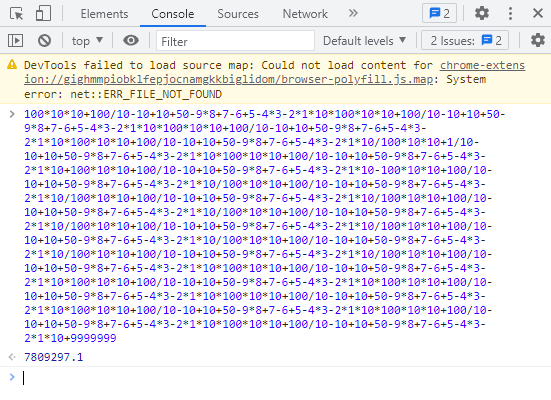Viewport: 551px width, 400px height.
Task: Activate the inspect element picker icon
Action: [x=16, y=14]
